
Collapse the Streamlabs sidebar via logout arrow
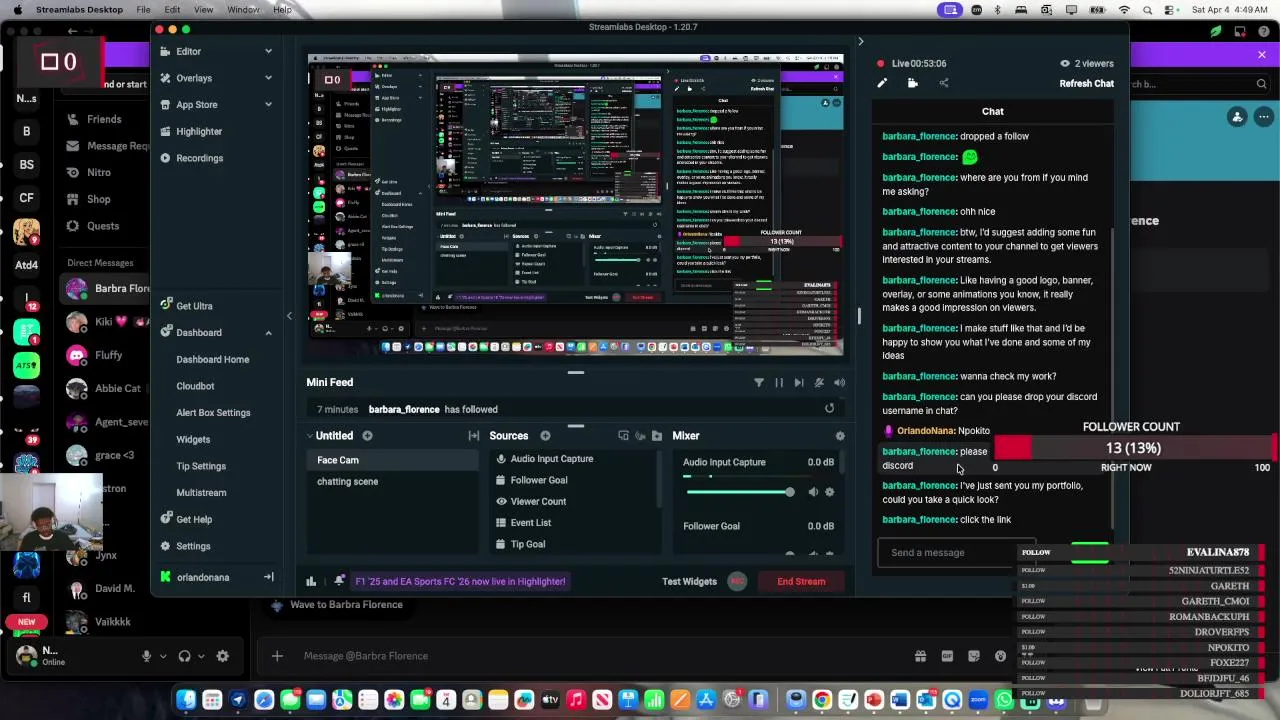pyautogui.click(x=268, y=577)
